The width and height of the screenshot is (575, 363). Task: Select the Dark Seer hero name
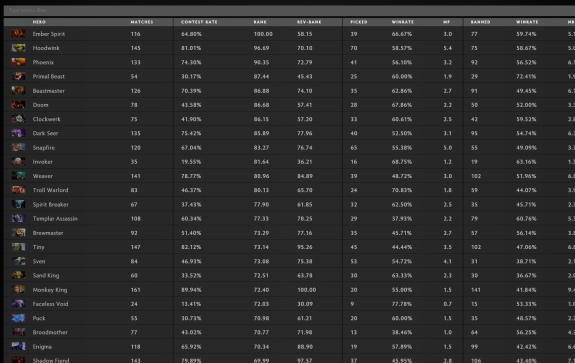tap(45, 133)
